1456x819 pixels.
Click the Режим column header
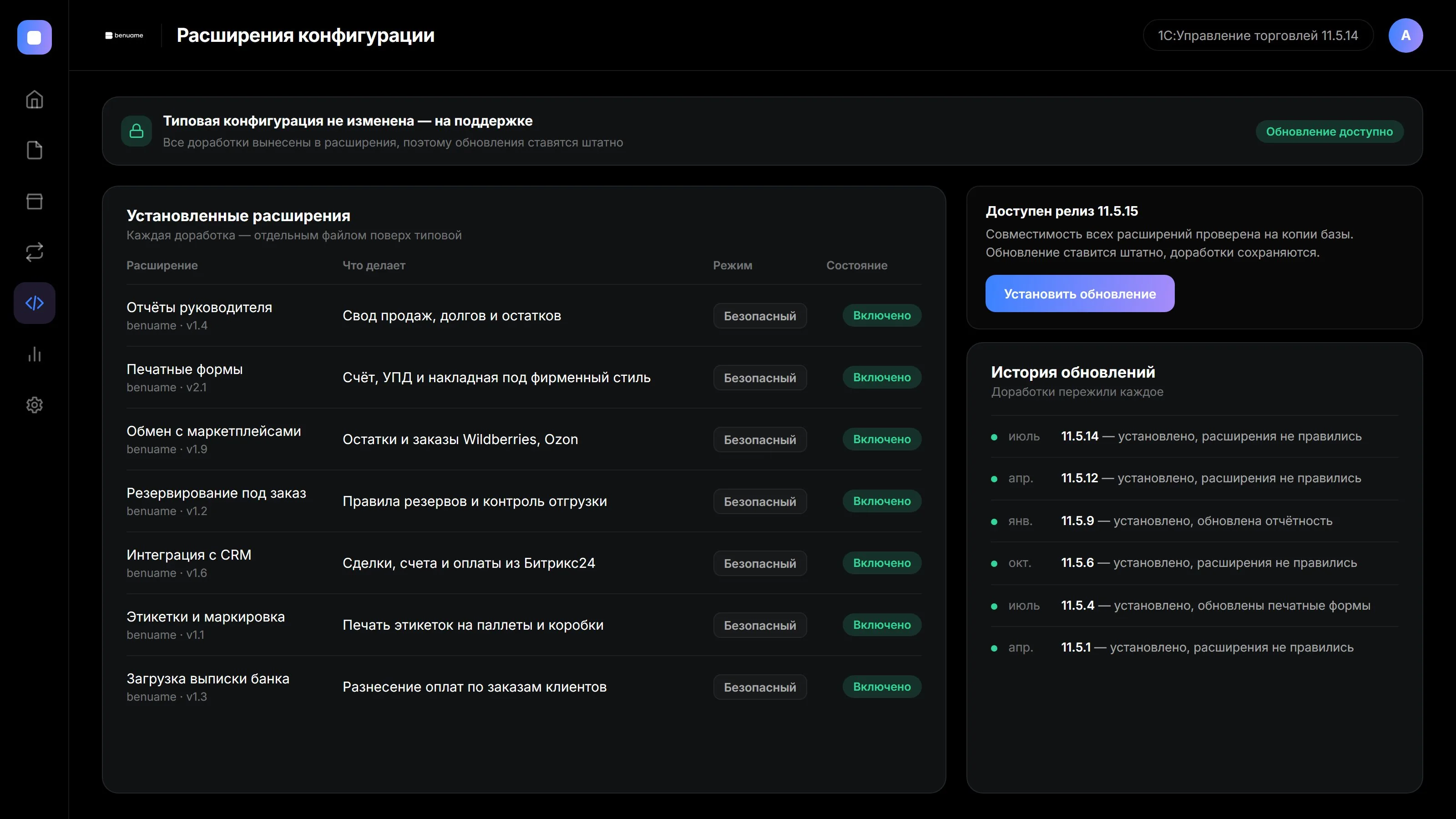coord(732,265)
